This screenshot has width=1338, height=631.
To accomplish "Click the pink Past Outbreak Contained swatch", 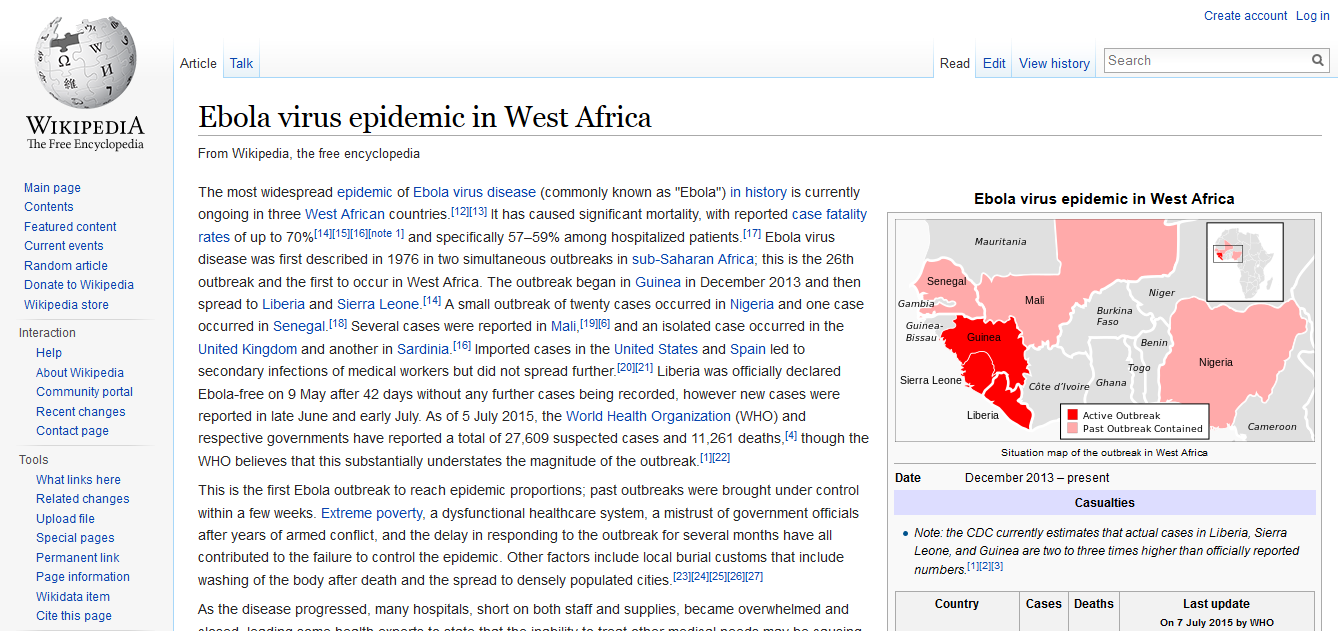I will [1072, 429].
